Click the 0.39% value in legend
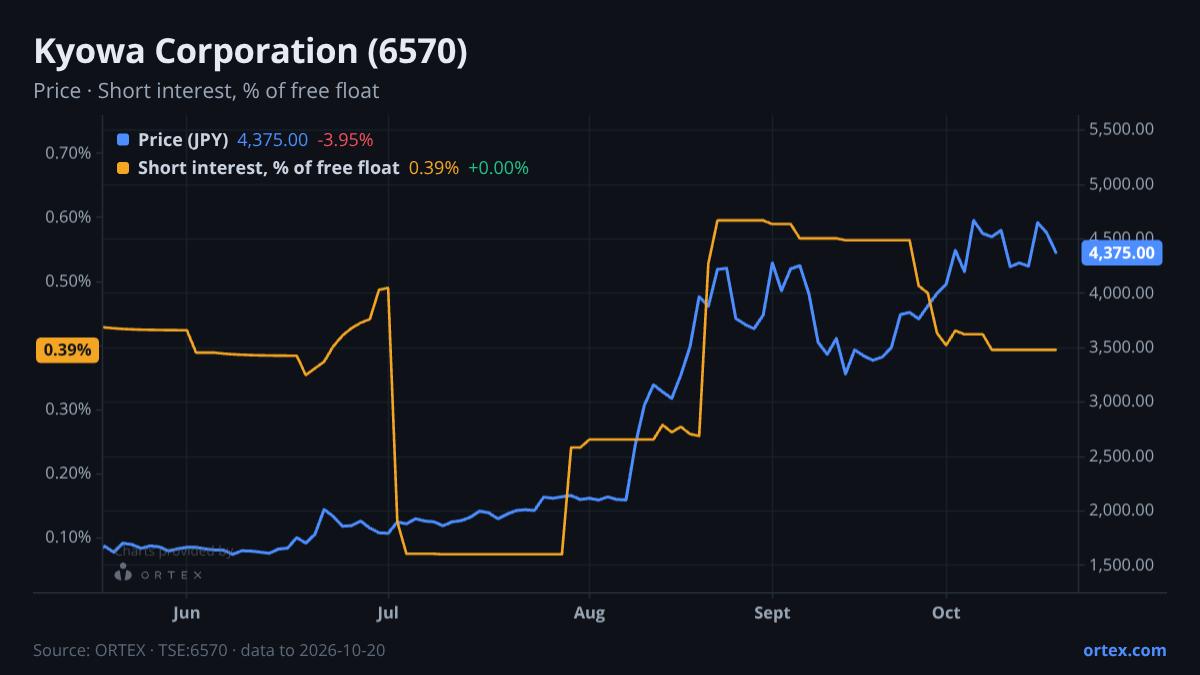The width and height of the screenshot is (1200, 675). (x=434, y=168)
